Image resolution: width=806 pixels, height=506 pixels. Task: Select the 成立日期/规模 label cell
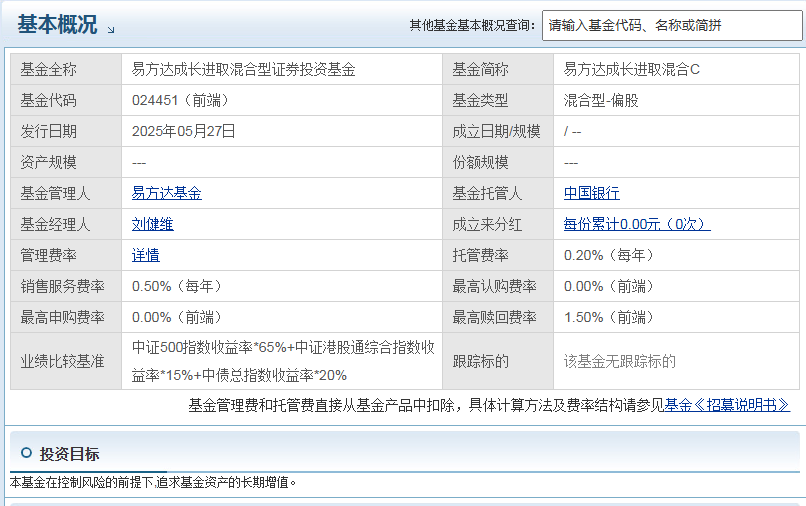coord(498,131)
